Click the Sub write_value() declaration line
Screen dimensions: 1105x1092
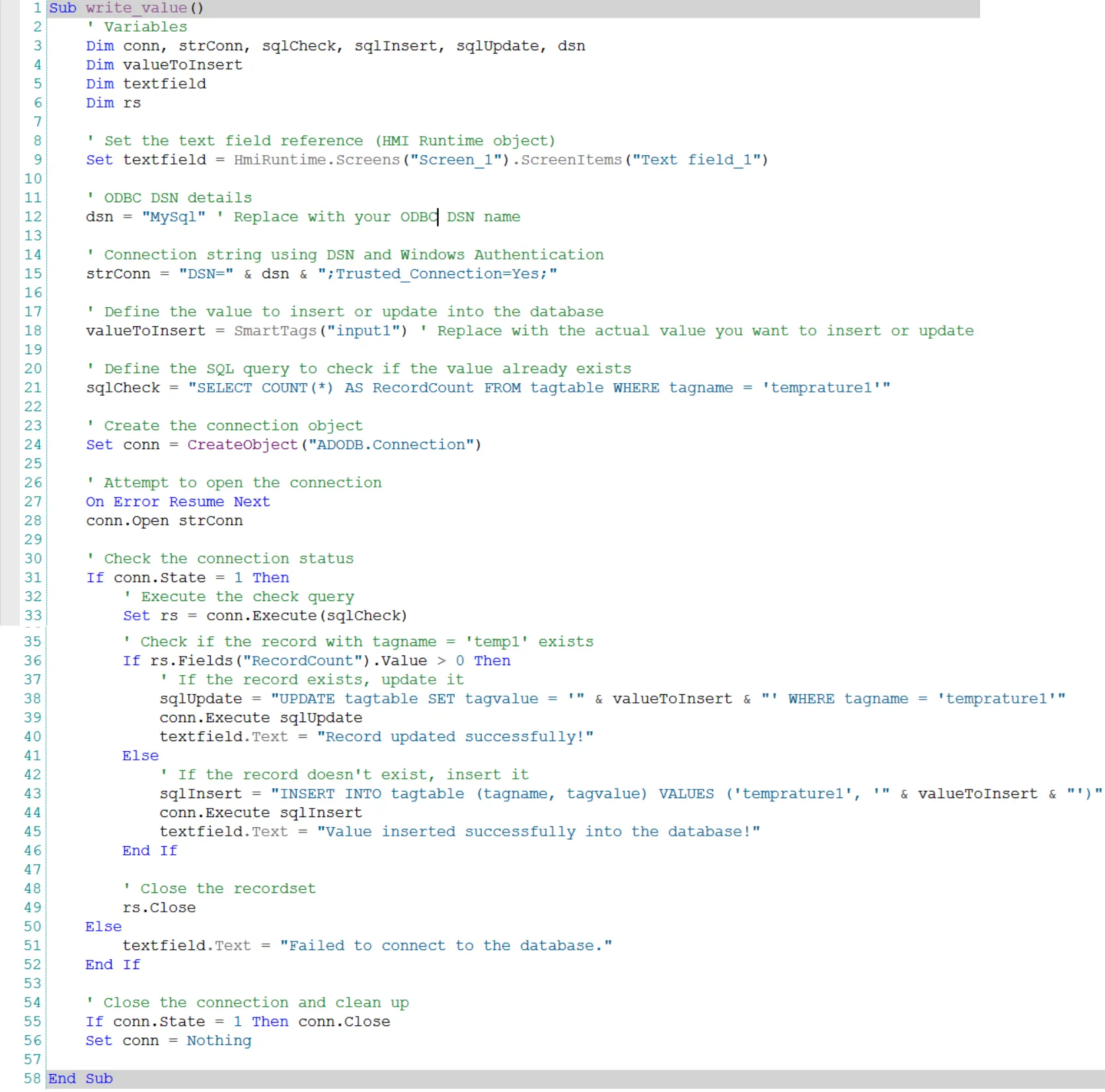[x=126, y=8]
